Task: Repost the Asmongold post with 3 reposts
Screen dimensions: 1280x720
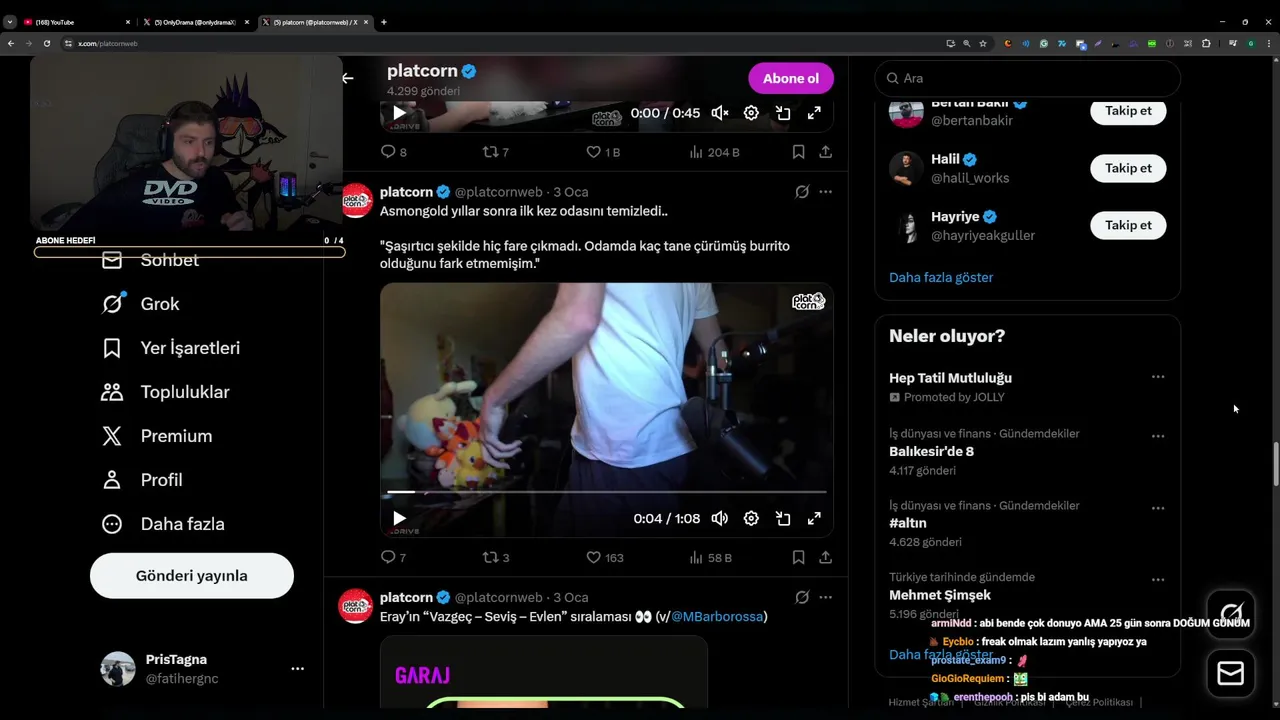Action: click(496, 557)
